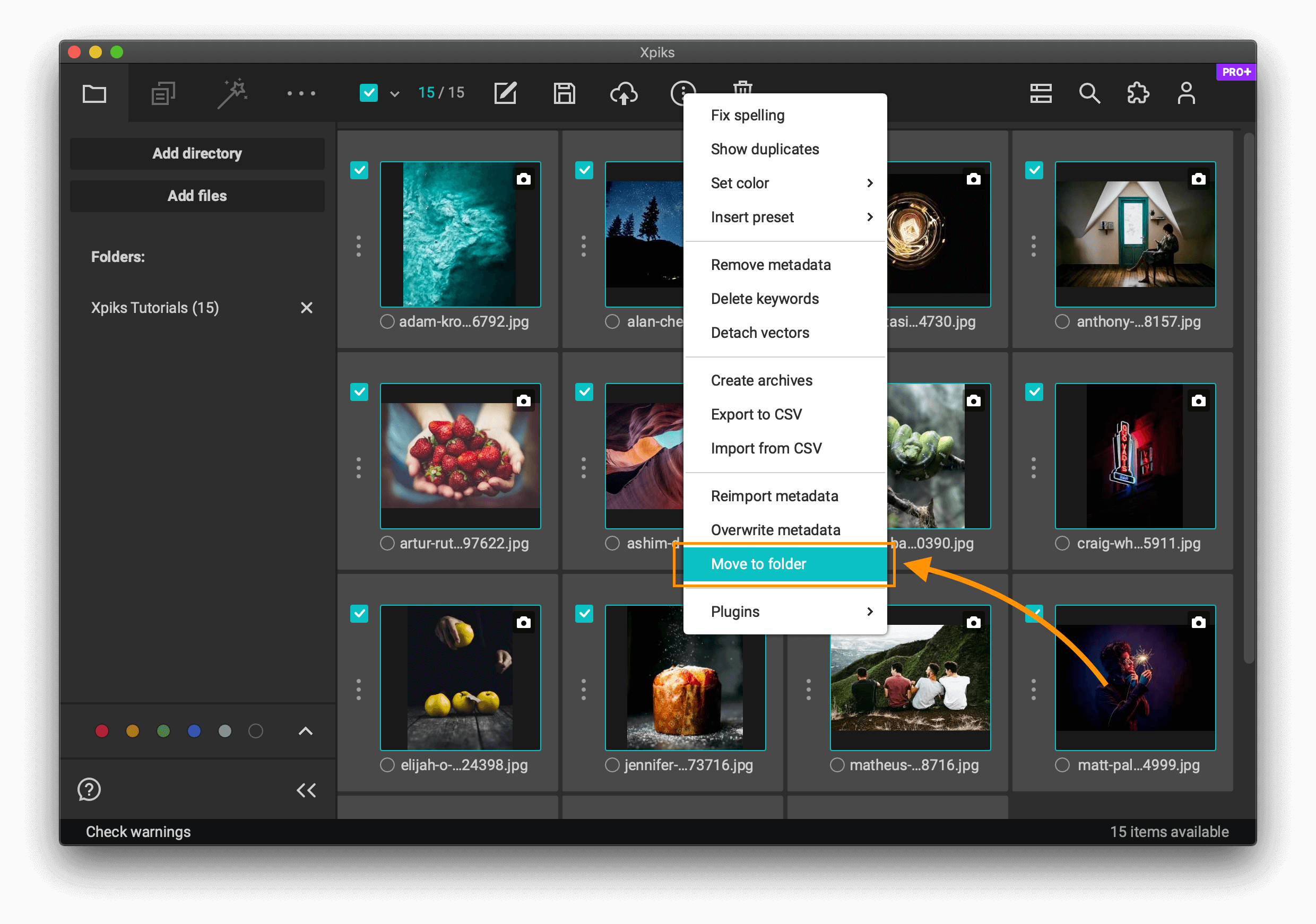1316x924 pixels.
Task: Toggle the select-all checkbox in toolbar
Action: point(369,93)
